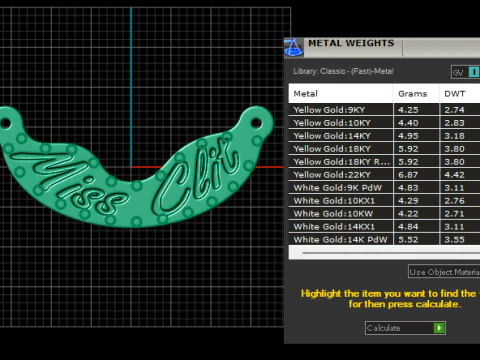Select the White Gold:14K PdW row
The width and height of the screenshot is (480, 360).
point(384,239)
